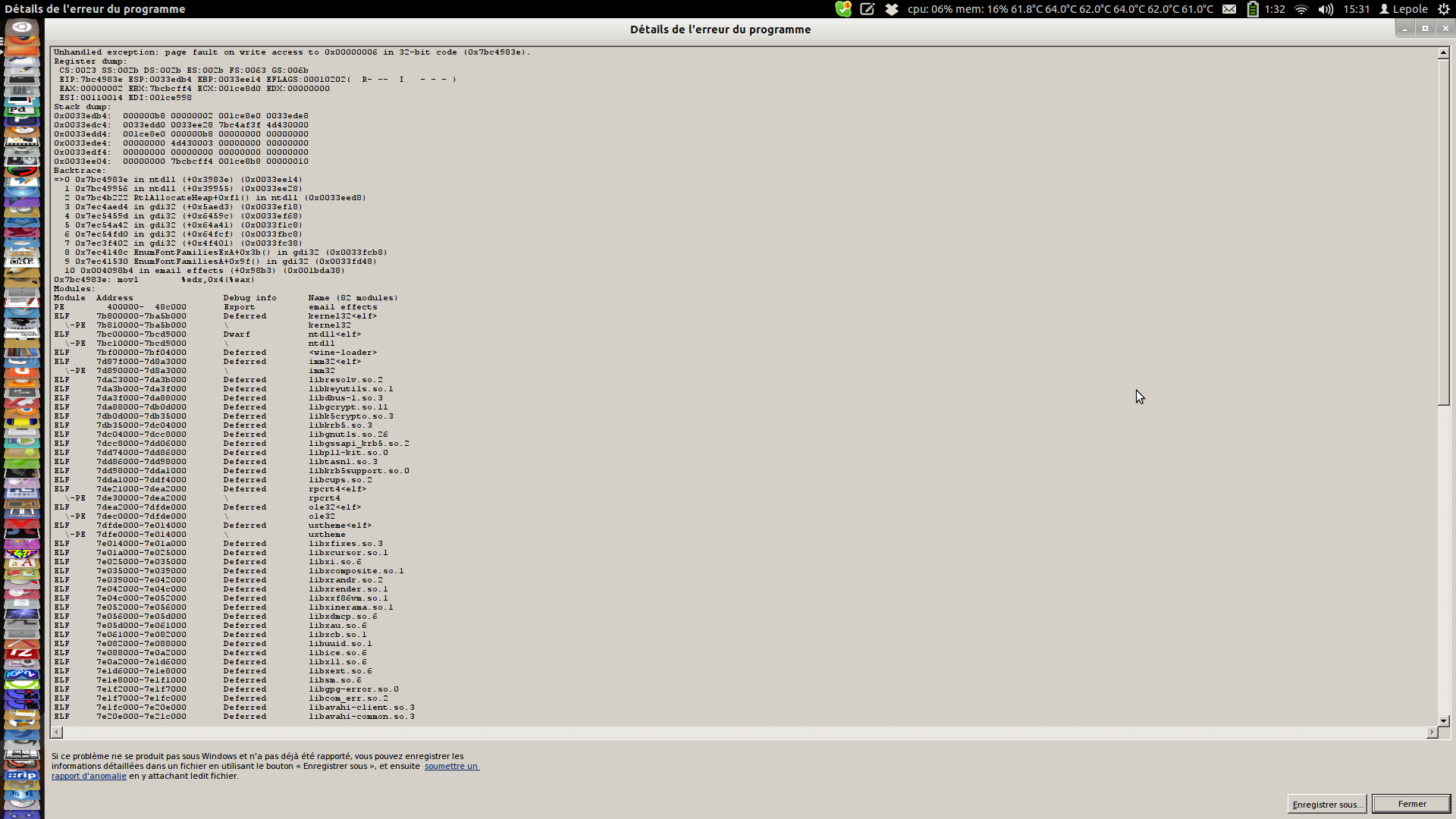The height and width of the screenshot is (819, 1456).
Task: Follow the soumettre un rapport d'anomalie link
Action: click(451, 766)
